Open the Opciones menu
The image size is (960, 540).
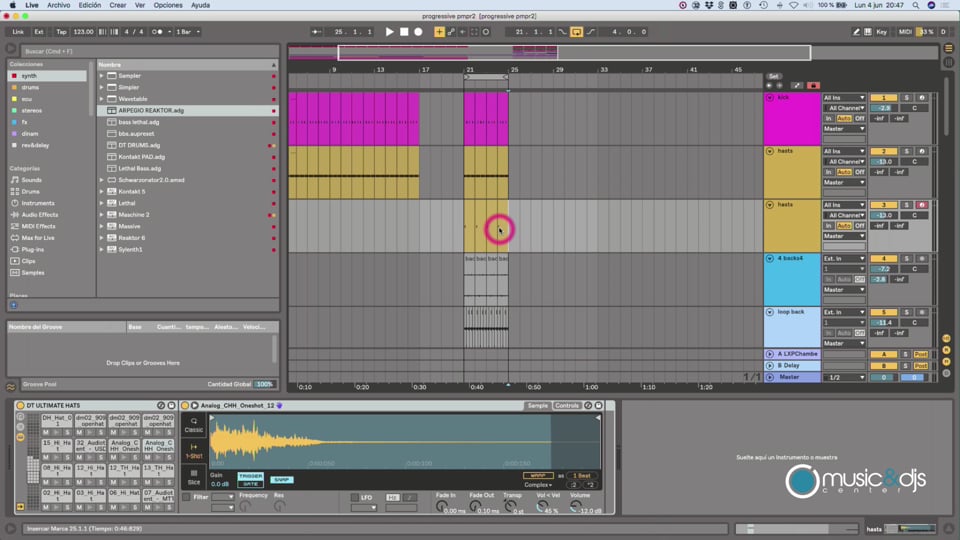[x=168, y=5]
